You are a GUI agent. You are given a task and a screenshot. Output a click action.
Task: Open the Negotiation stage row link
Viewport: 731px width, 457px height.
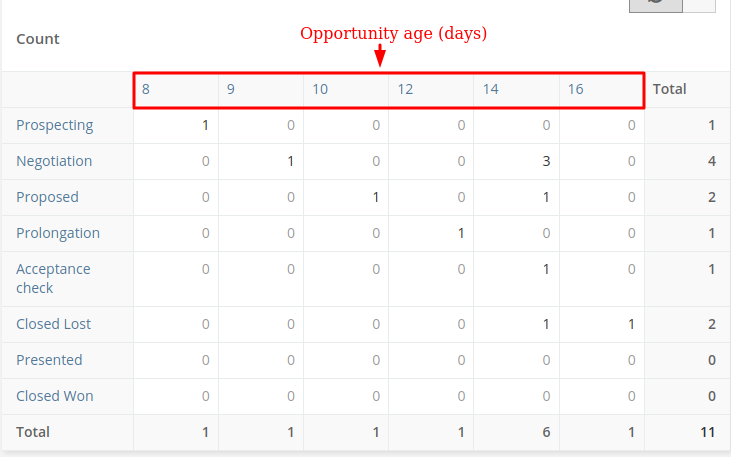click(x=54, y=161)
